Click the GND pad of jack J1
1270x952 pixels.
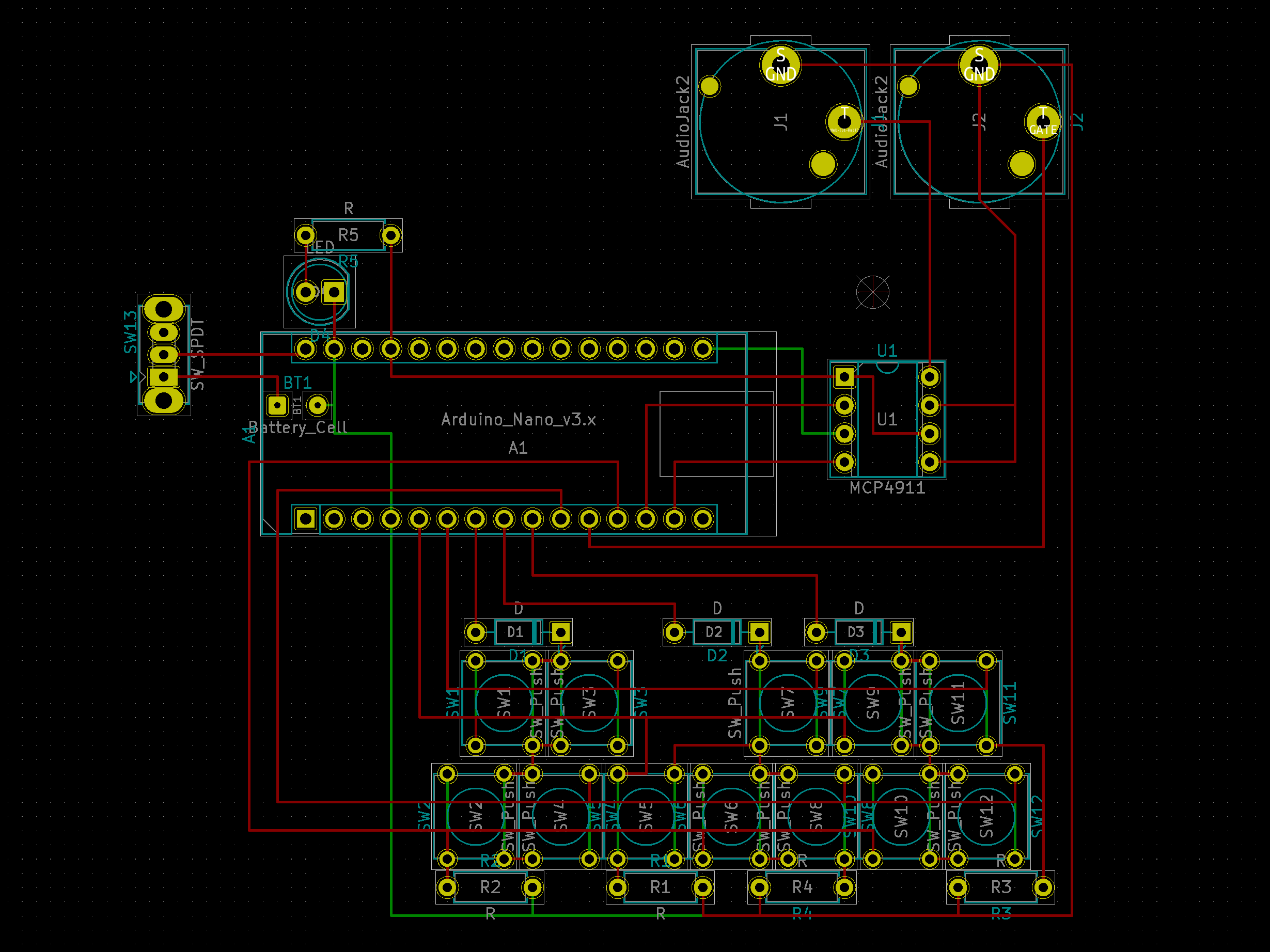(x=780, y=65)
